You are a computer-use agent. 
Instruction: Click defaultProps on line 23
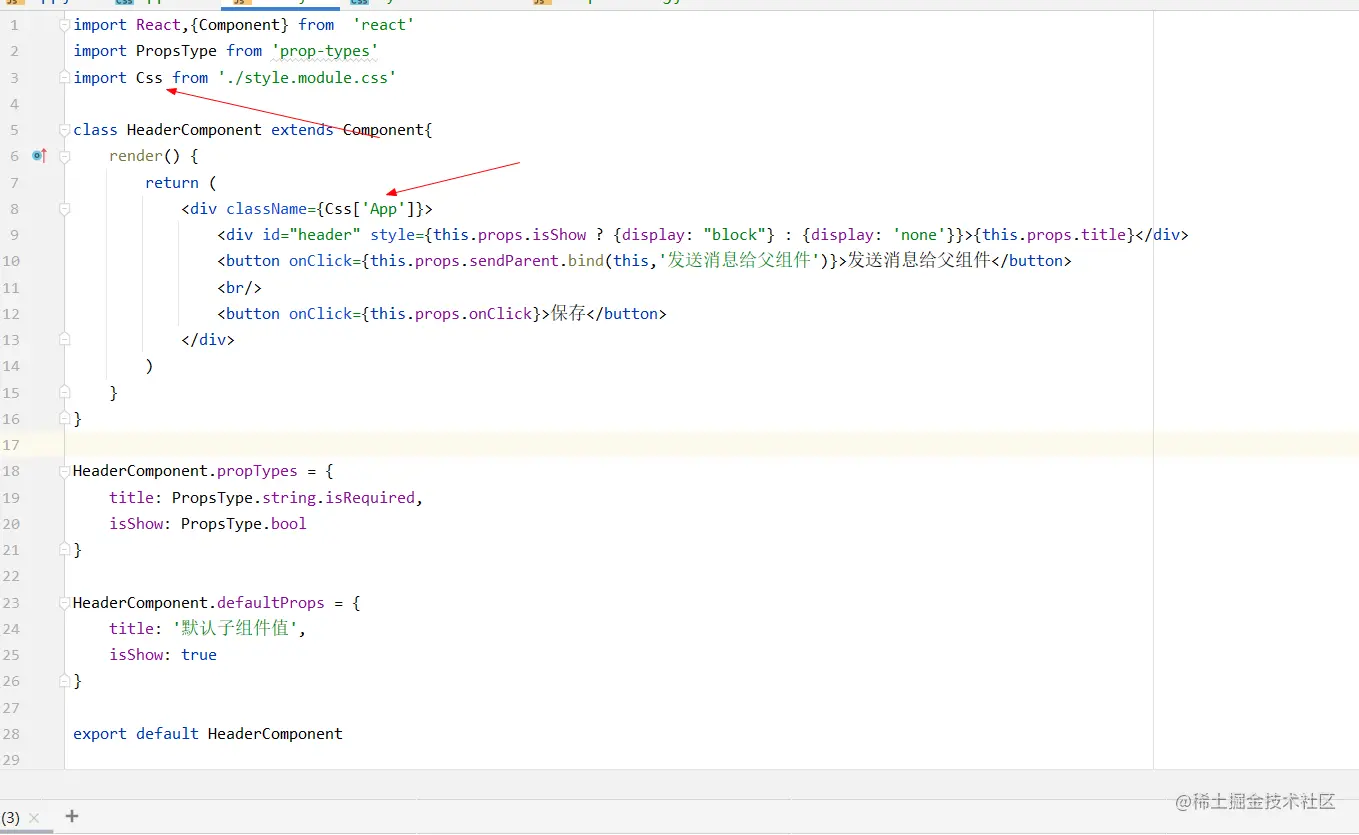click(270, 603)
